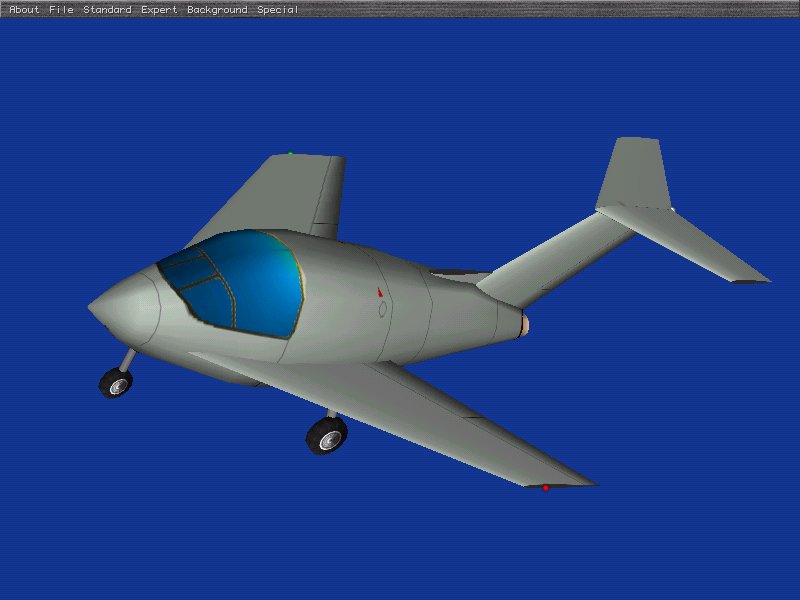
Task: Open the Special menu
Action: click(x=277, y=10)
